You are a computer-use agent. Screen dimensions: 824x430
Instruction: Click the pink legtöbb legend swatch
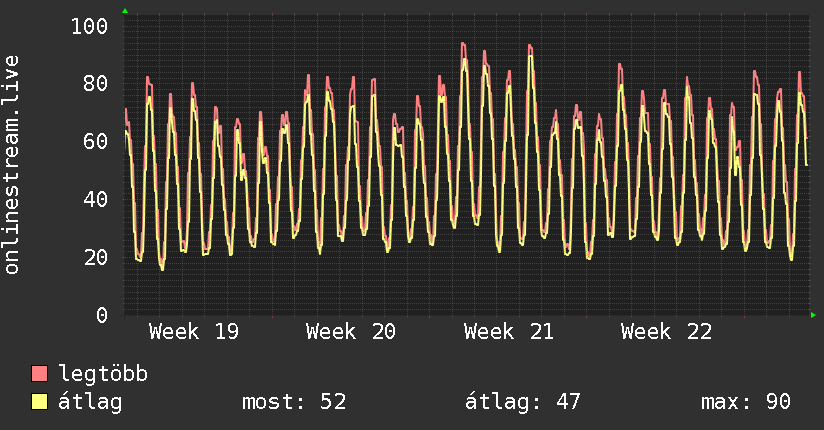[x=39, y=373]
